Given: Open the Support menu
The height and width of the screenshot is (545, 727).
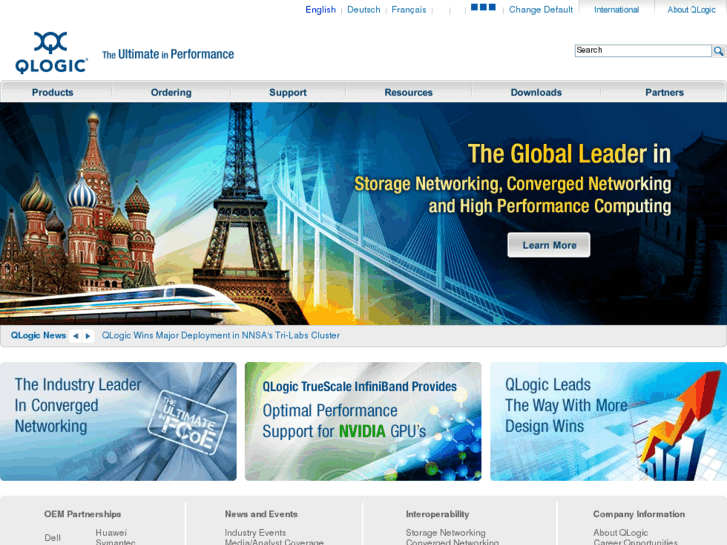Looking at the screenshot, I should pos(288,92).
